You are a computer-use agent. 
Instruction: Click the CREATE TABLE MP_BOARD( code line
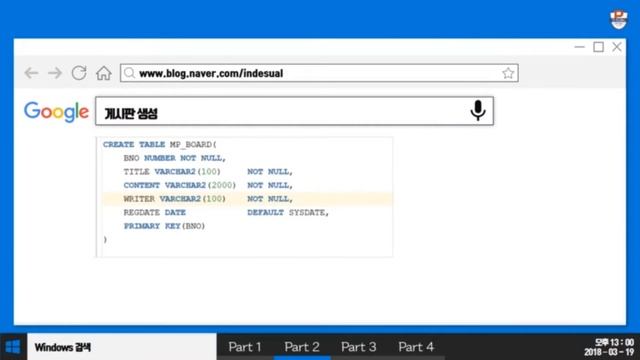[x=160, y=144]
